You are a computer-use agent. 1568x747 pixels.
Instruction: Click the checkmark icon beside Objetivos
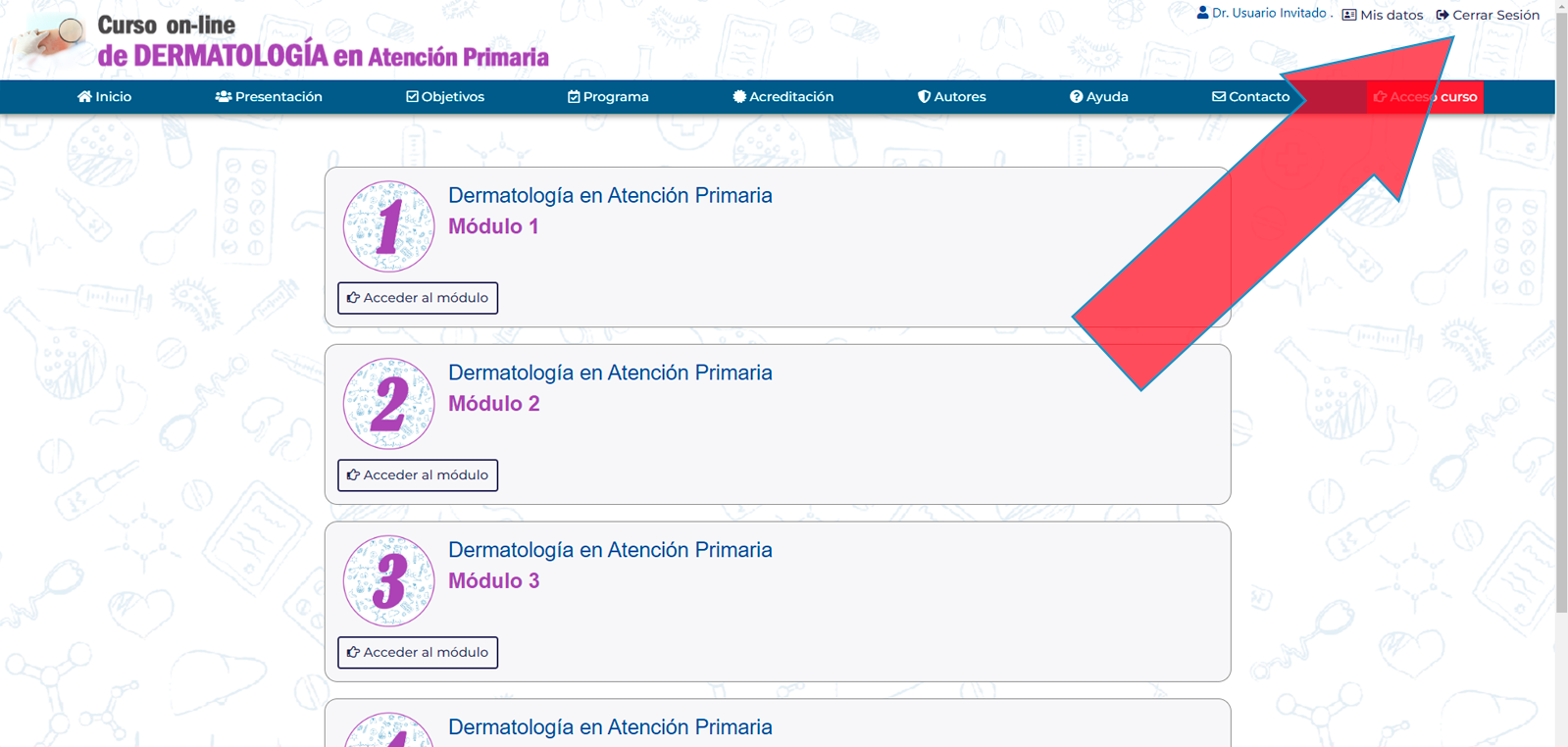tap(412, 96)
